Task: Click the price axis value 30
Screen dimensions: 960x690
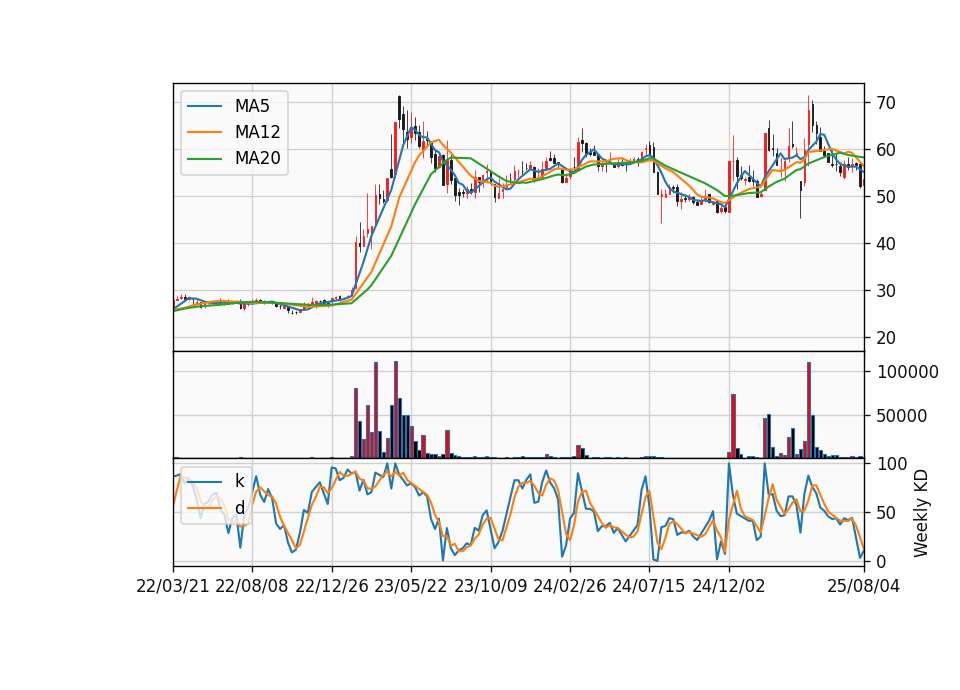Action: 886,291
